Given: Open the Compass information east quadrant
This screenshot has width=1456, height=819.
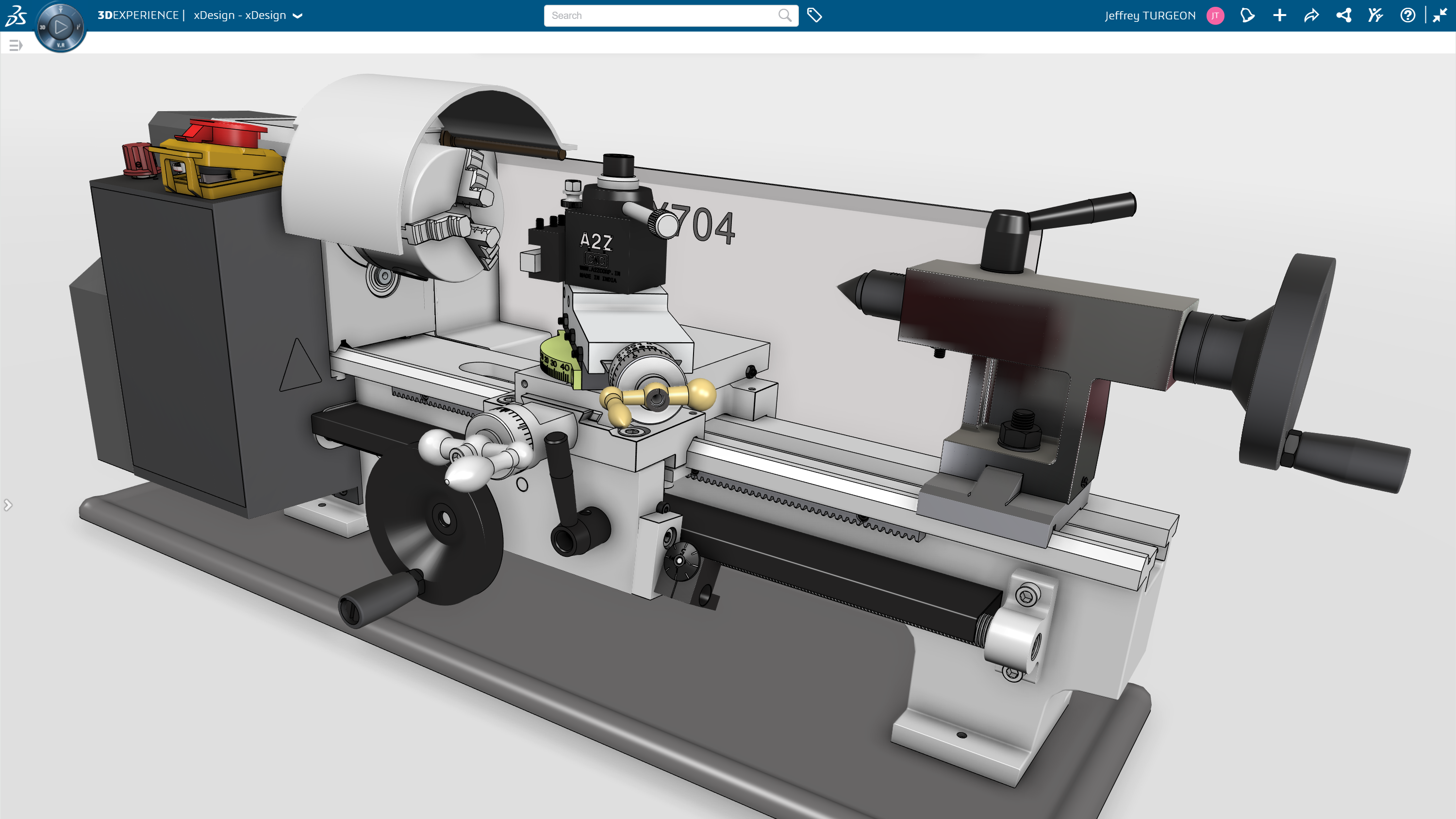Looking at the screenshot, I should (78, 27).
